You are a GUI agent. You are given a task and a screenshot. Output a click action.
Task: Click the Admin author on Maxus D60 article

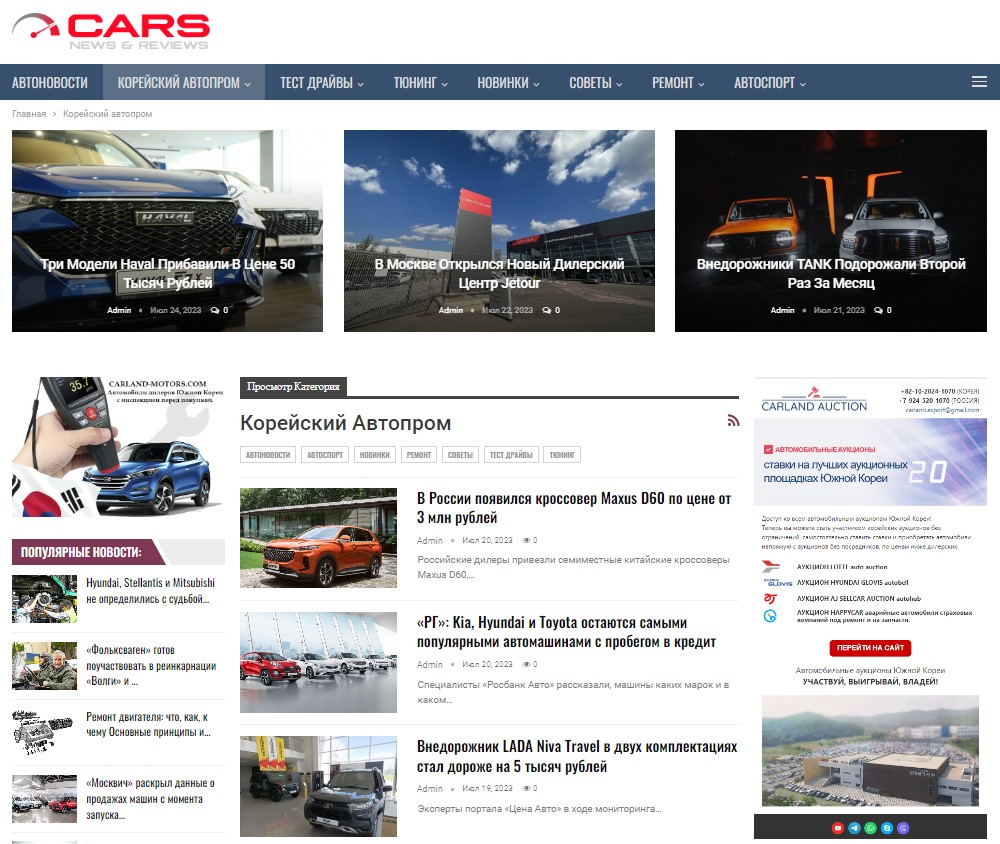point(430,540)
